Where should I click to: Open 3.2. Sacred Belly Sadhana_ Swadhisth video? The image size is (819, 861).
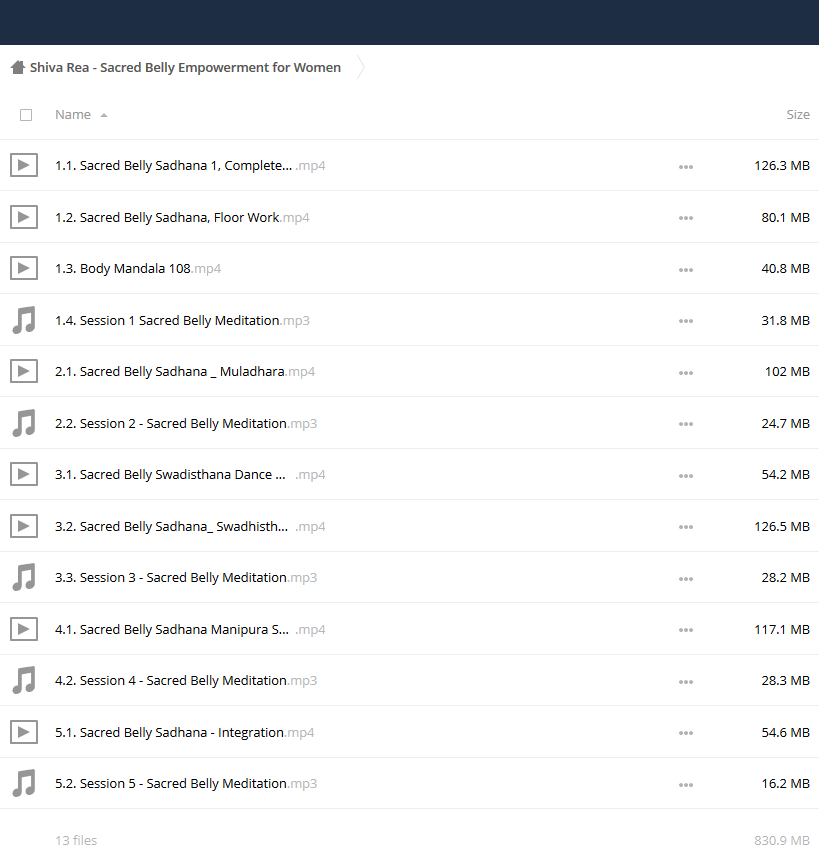(x=190, y=526)
